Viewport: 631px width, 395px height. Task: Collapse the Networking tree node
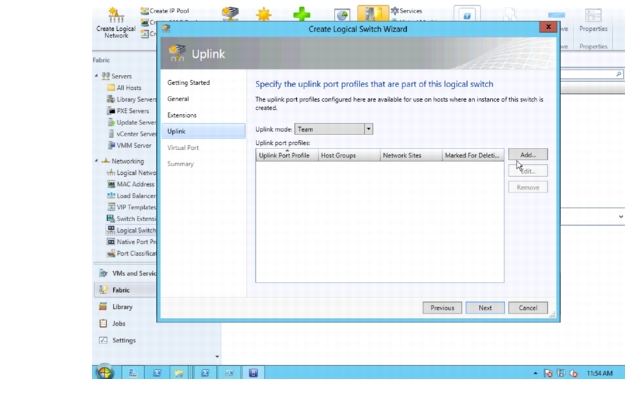[x=97, y=160]
